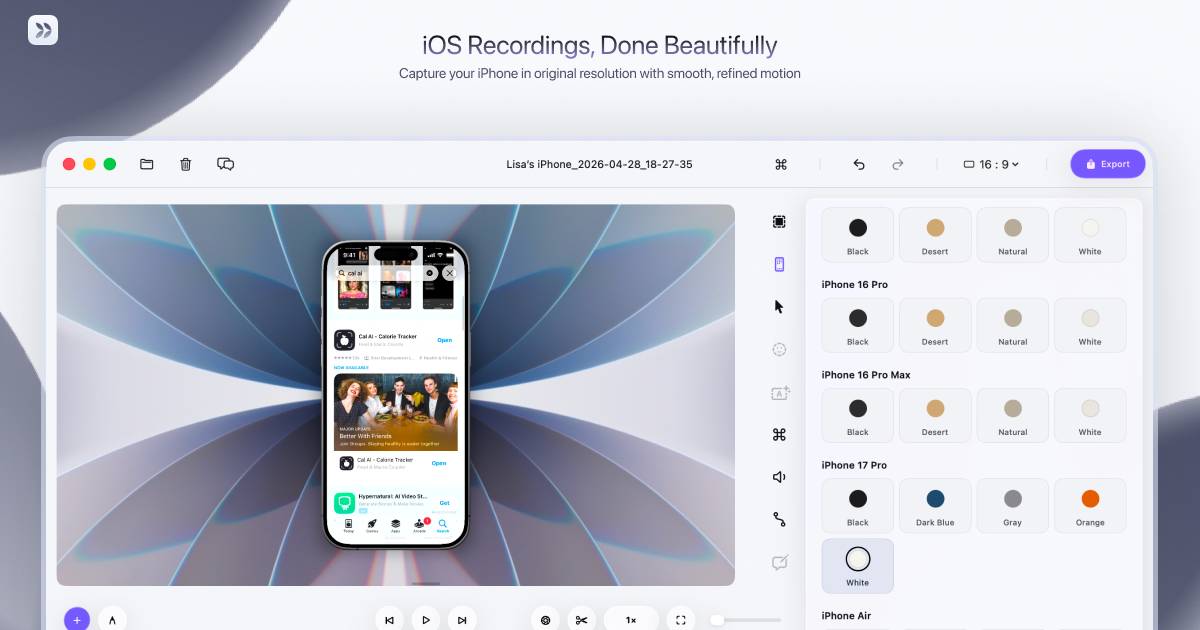
Task: Select White color for iPhone 16 Pro
Action: (1090, 325)
